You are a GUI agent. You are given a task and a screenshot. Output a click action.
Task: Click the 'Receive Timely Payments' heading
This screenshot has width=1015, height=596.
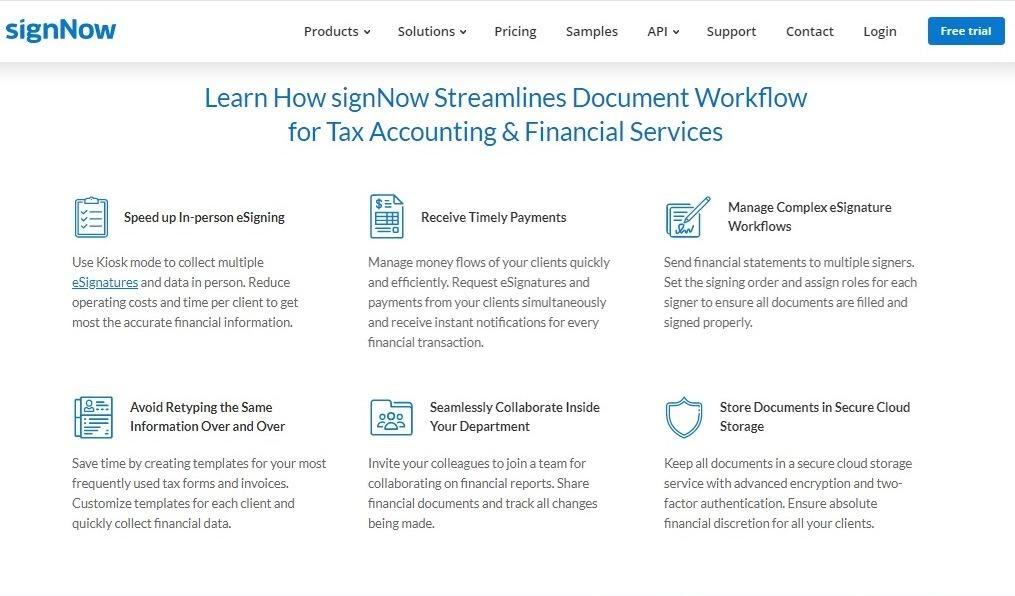(x=493, y=217)
